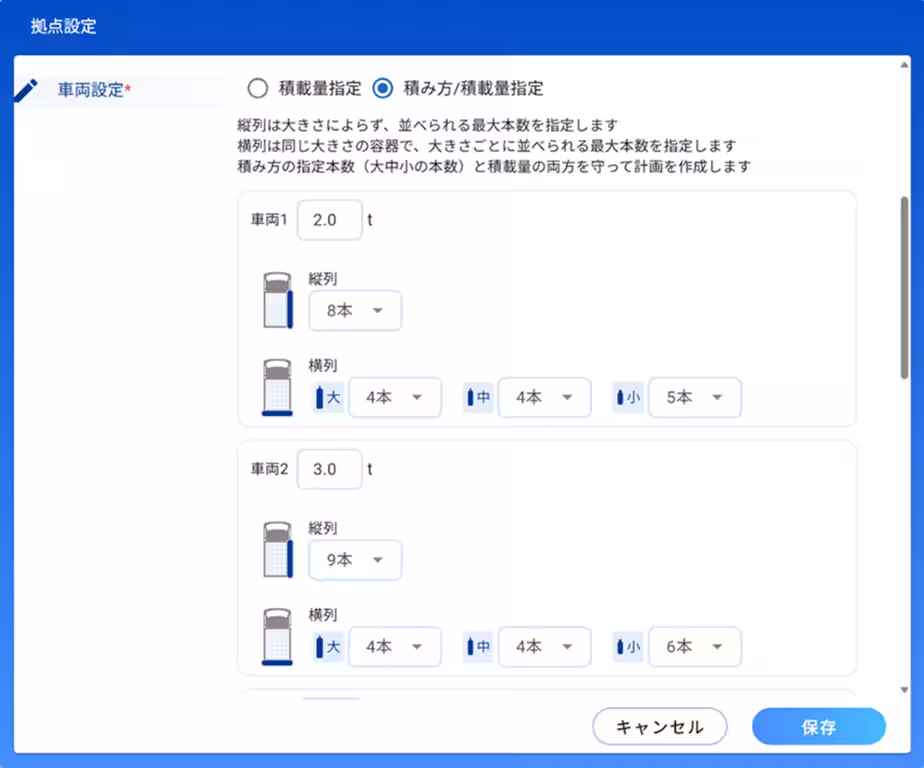Click the 大 bottle icon in 車両2's 横列 row

[322, 646]
